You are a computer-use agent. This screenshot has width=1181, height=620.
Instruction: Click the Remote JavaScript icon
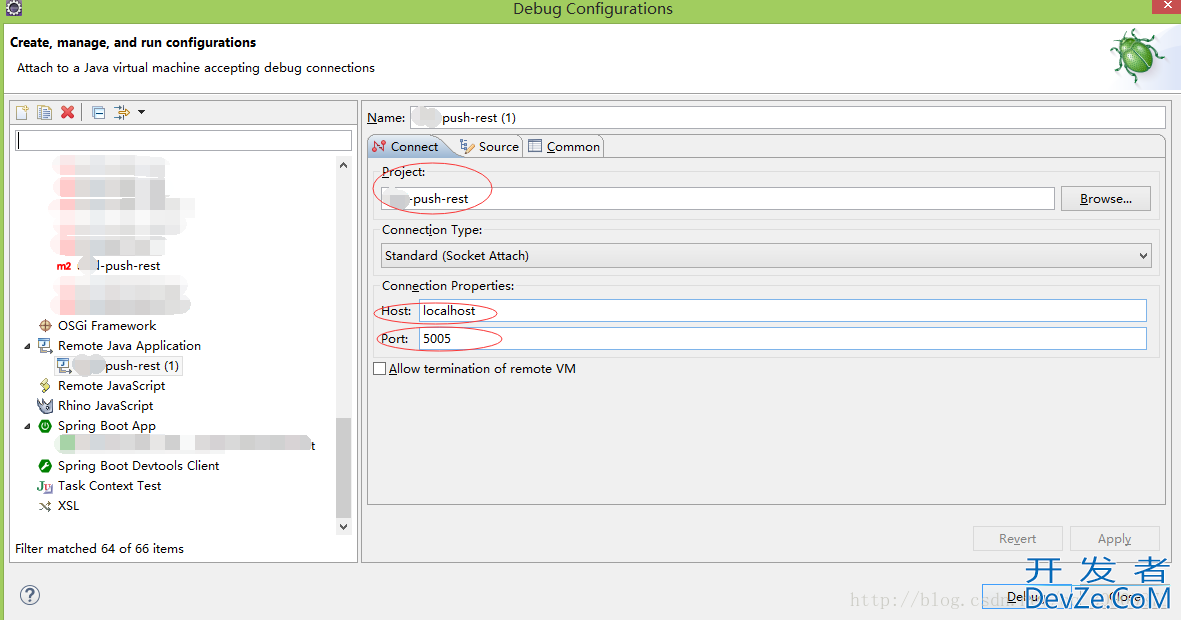[45, 386]
